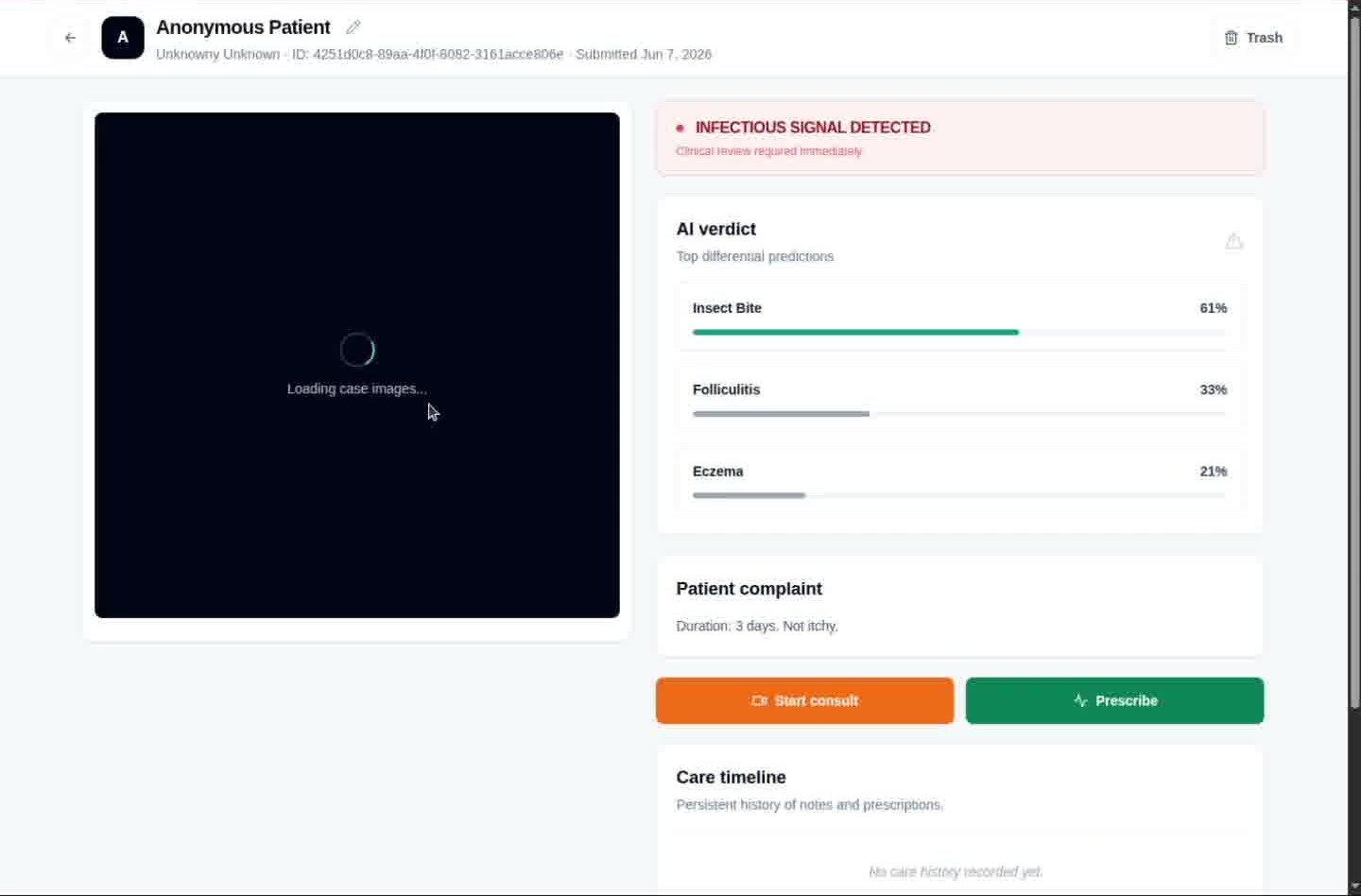
Task: Click the red infectious signal dot
Action: [x=680, y=128]
